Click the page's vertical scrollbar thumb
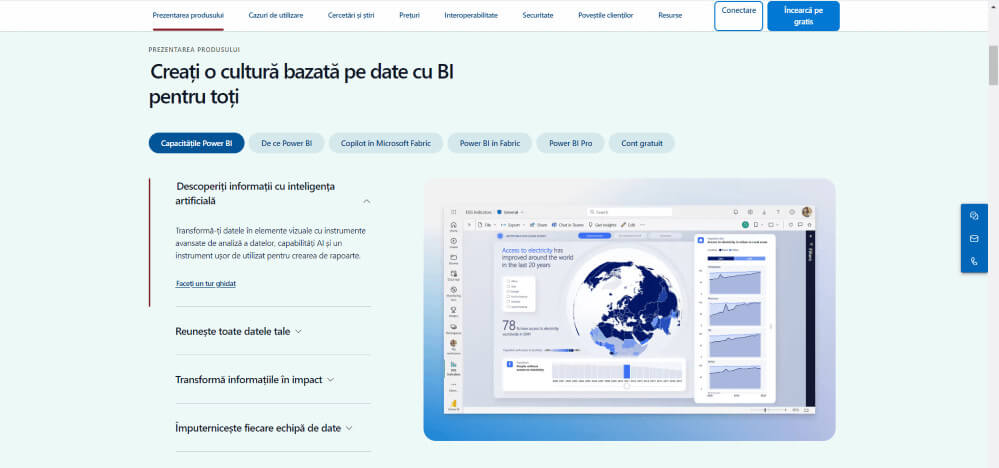The image size is (999, 468). [x=993, y=64]
